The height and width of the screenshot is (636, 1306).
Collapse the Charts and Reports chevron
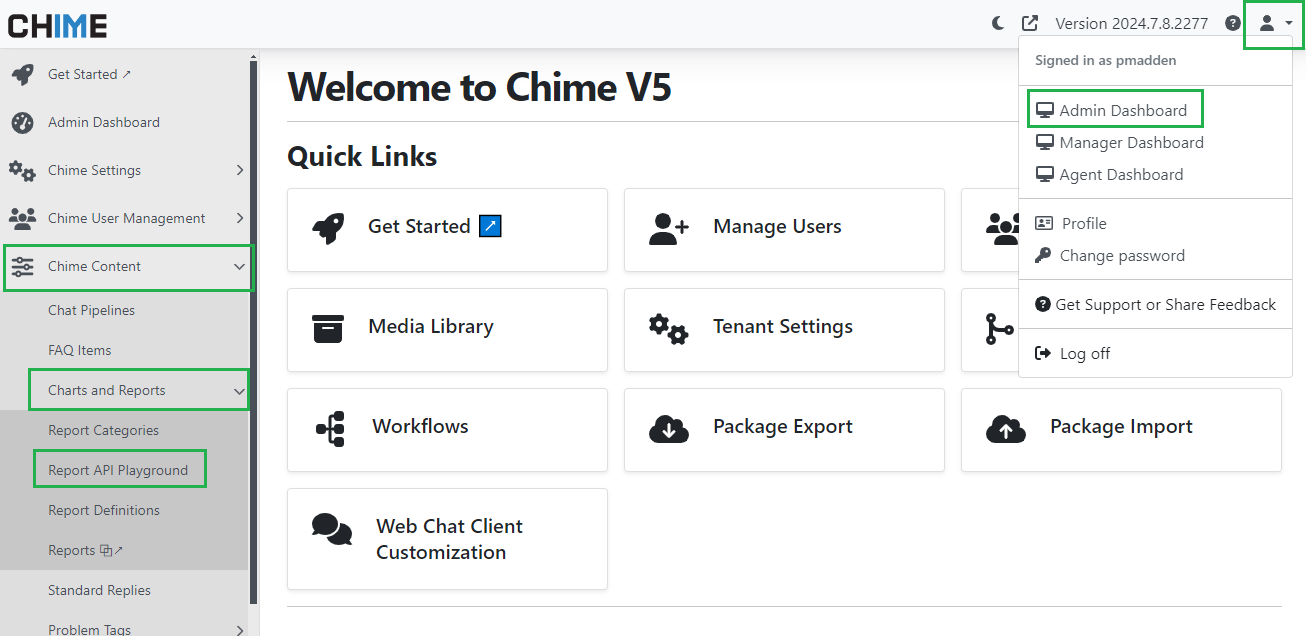[239, 391]
